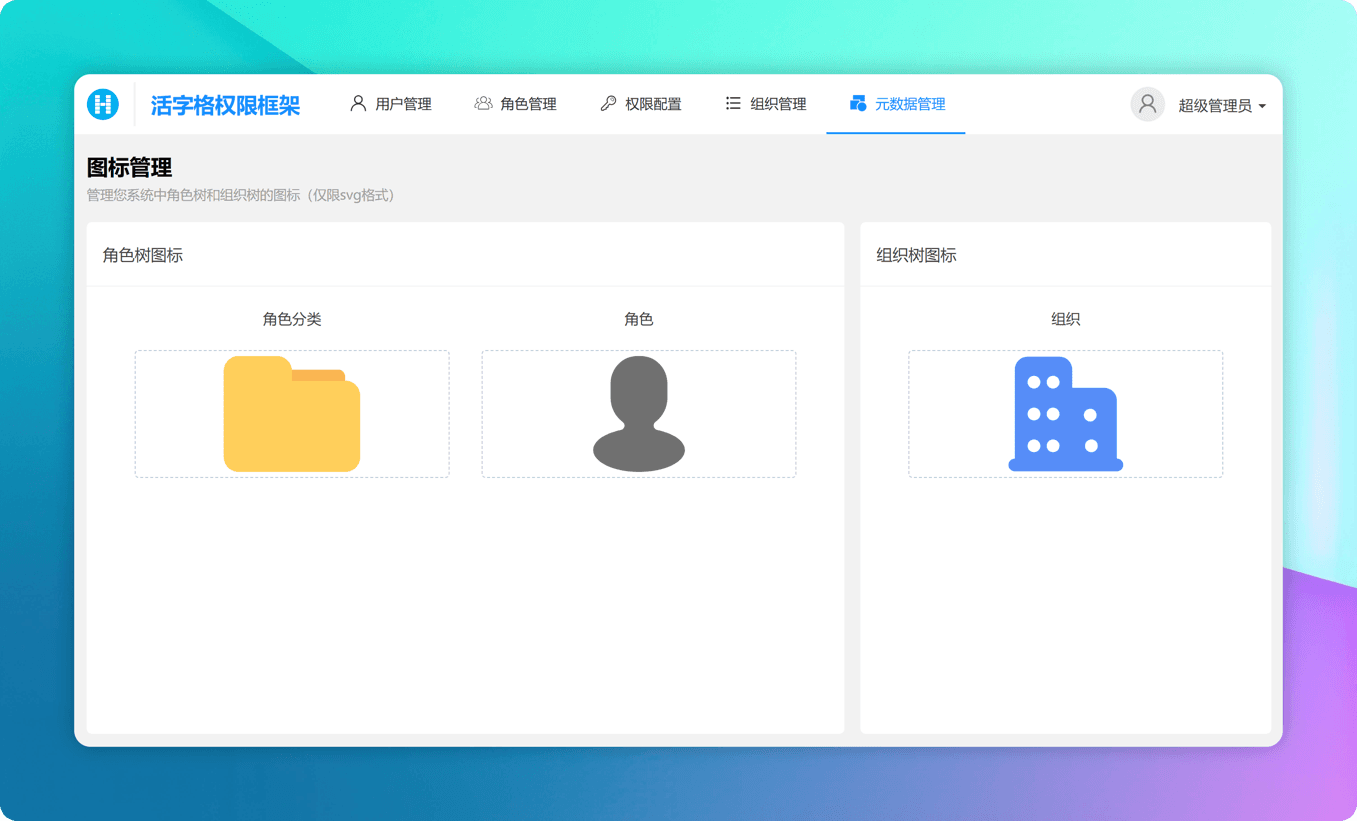1357x821 pixels.
Task: Select the 元数据管理 tab
Action: coord(896,104)
